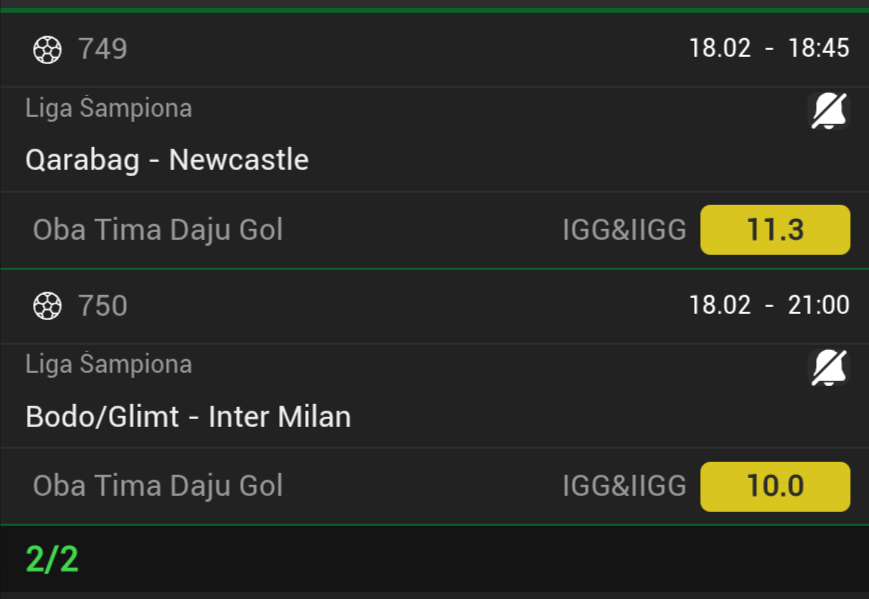Enable notifications for Bodo/Glimt - Inter Milan
Image resolution: width=869 pixels, height=599 pixels.
(x=828, y=367)
